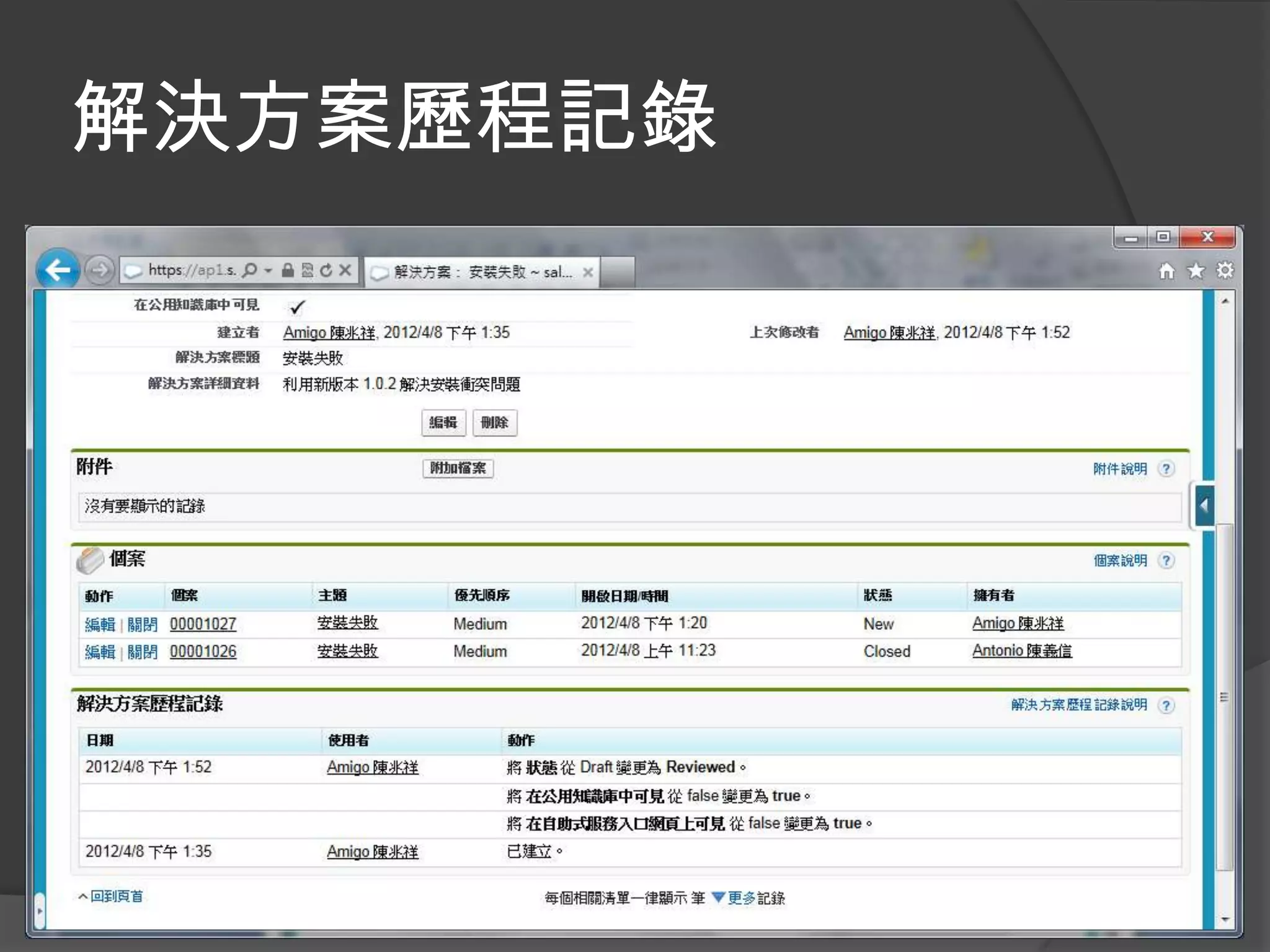The height and width of the screenshot is (952, 1270).
Task: Click the help icon next to 個案說明
Action: (x=1166, y=561)
